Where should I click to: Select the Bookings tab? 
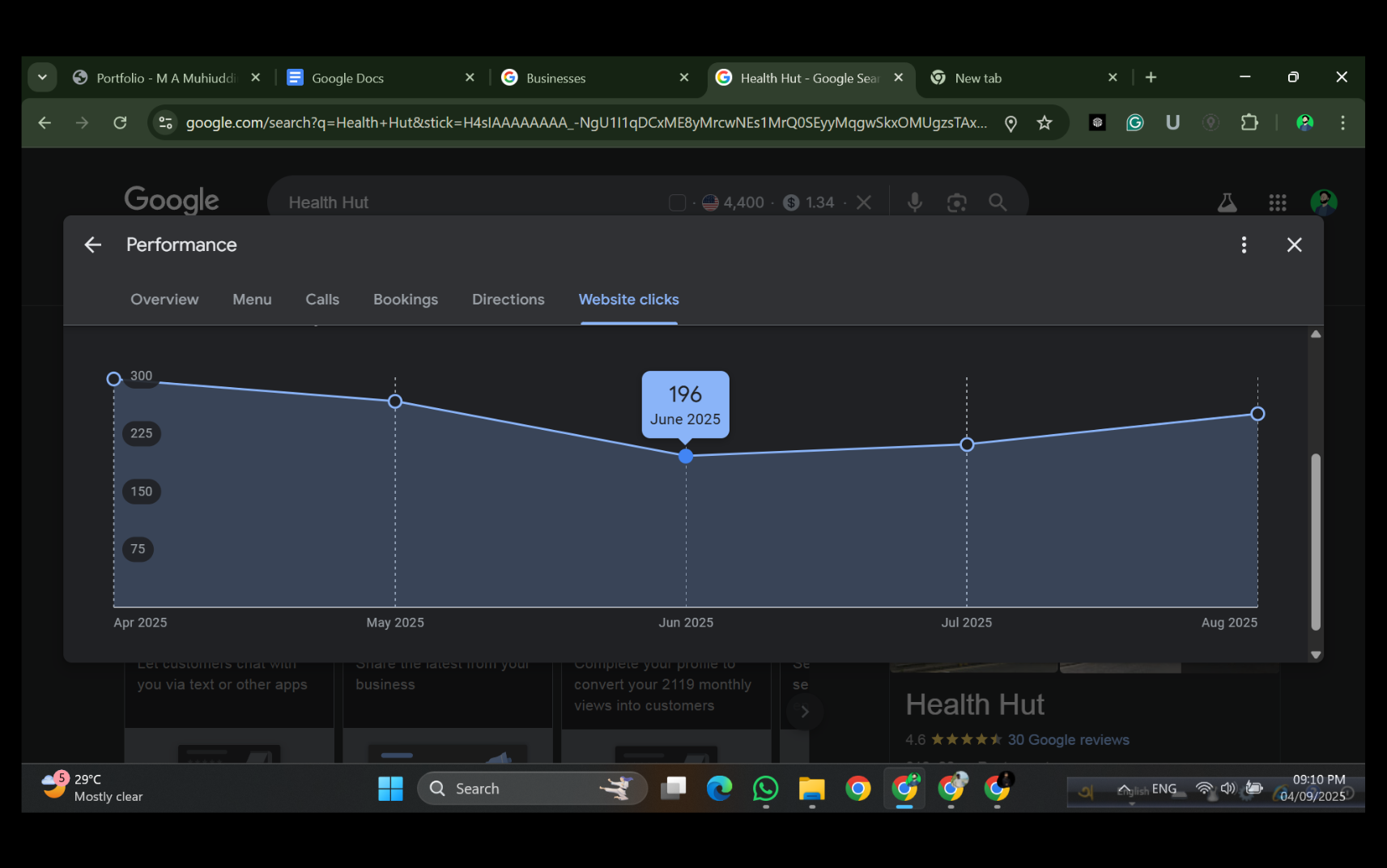tap(406, 300)
